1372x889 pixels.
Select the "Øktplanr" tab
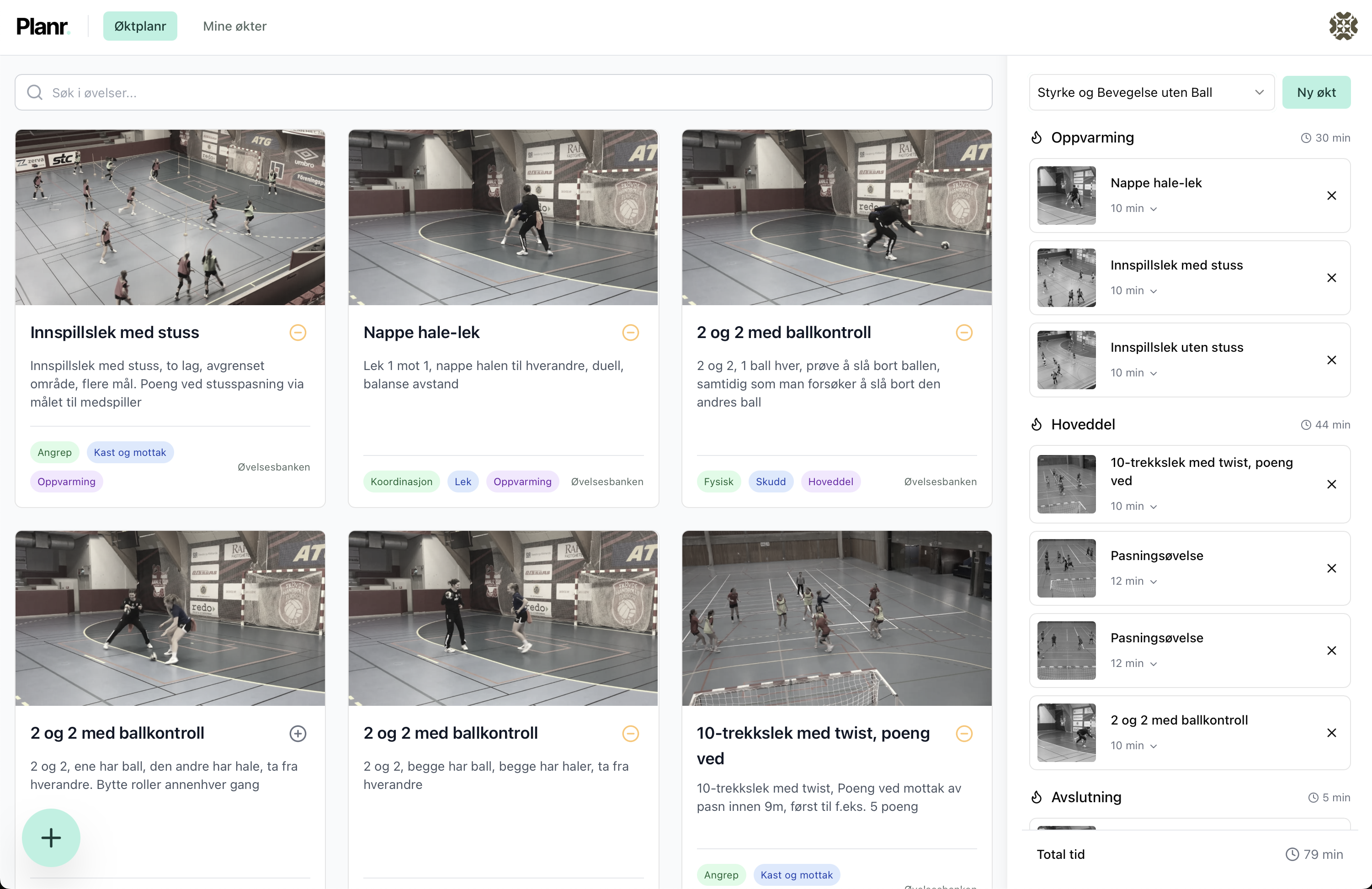pos(140,26)
